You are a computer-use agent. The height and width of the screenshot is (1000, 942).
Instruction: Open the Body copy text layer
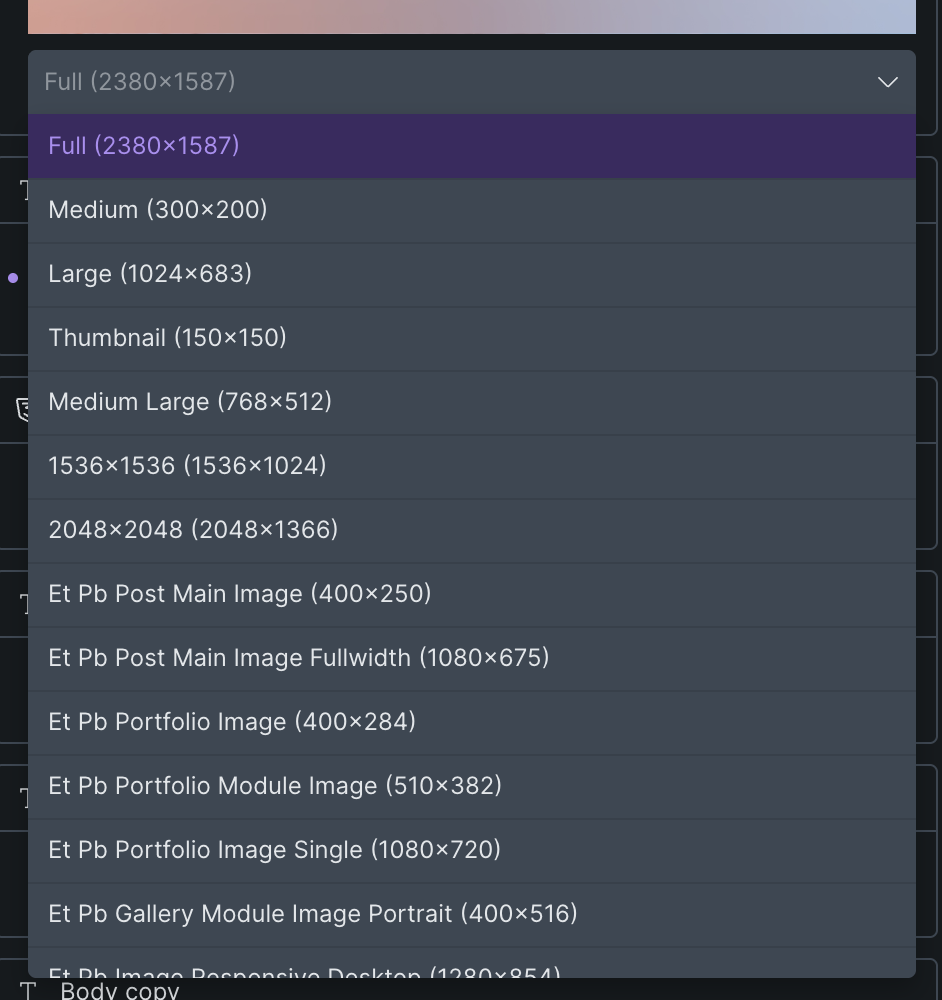[120, 990]
